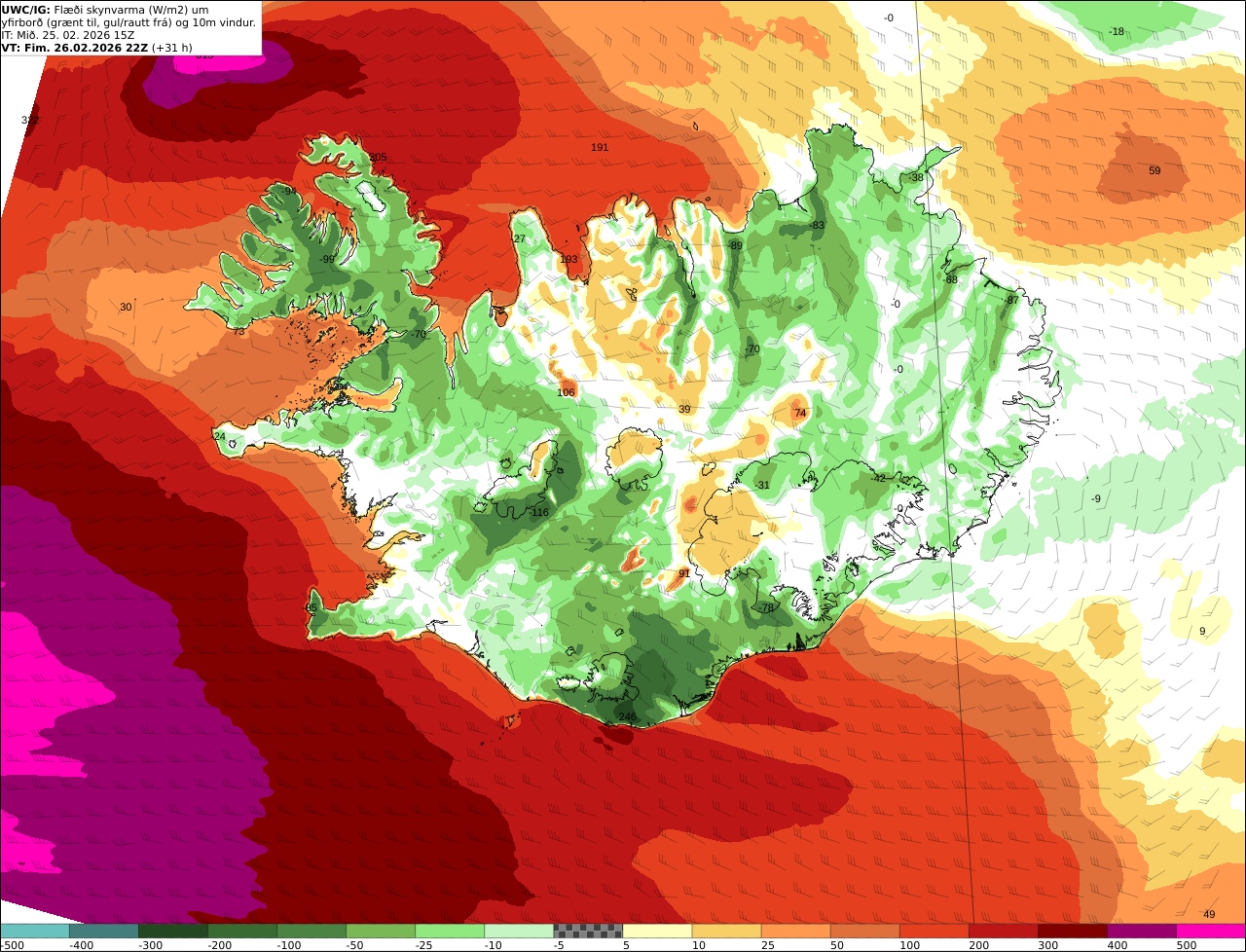Click the '59' value in the northeast sea
The image size is (1246, 952).
tap(1154, 170)
